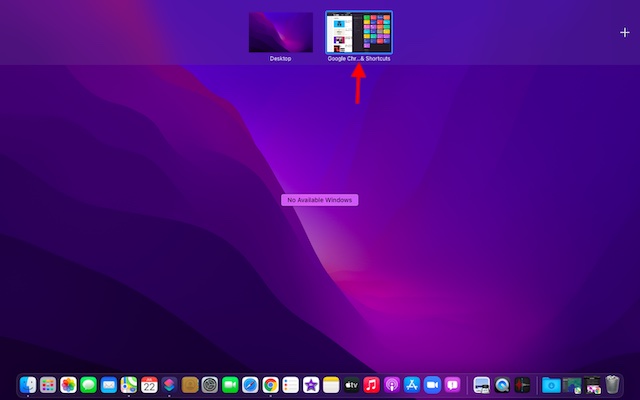The width and height of the screenshot is (640, 400).
Task: Click the Desktop space label
Action: pos(280,58)
